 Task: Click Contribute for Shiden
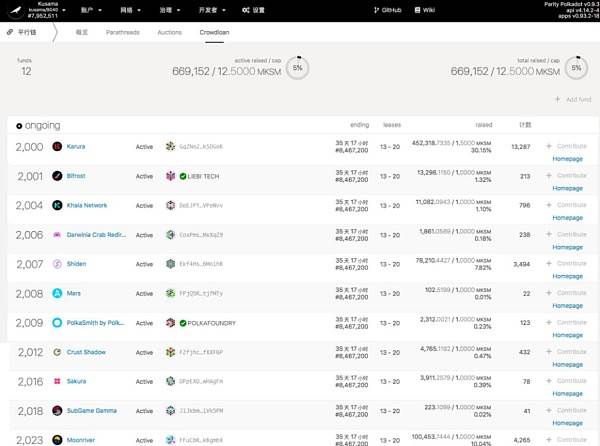(x=567, y=264)
